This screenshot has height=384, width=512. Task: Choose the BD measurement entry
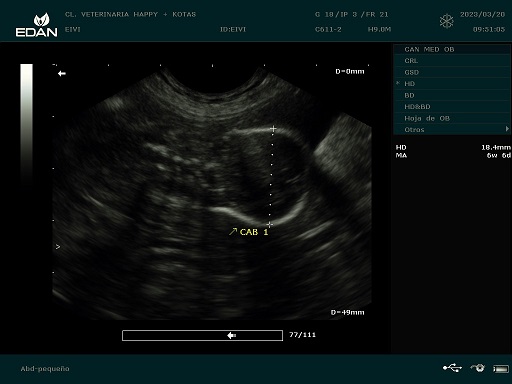pyautogui.click(x=452, y=95)
